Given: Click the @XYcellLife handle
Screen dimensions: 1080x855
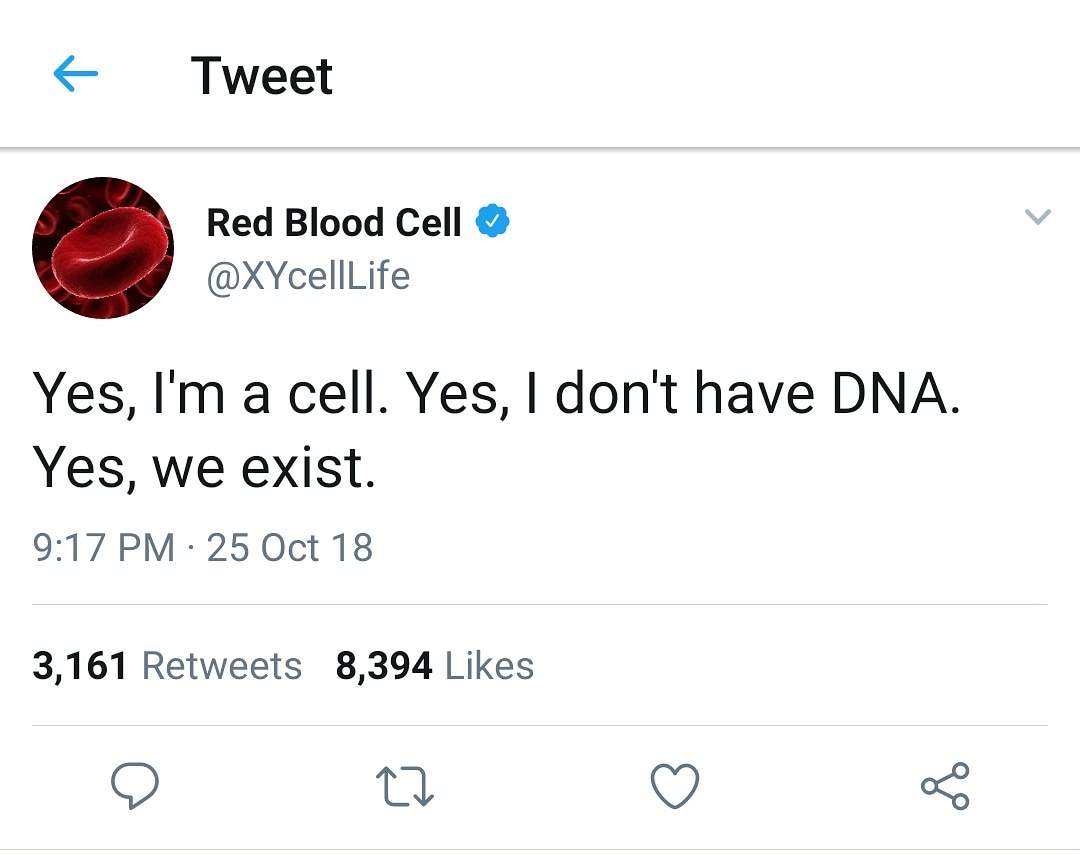Looking at the screenshot, I should coord(308,276).
